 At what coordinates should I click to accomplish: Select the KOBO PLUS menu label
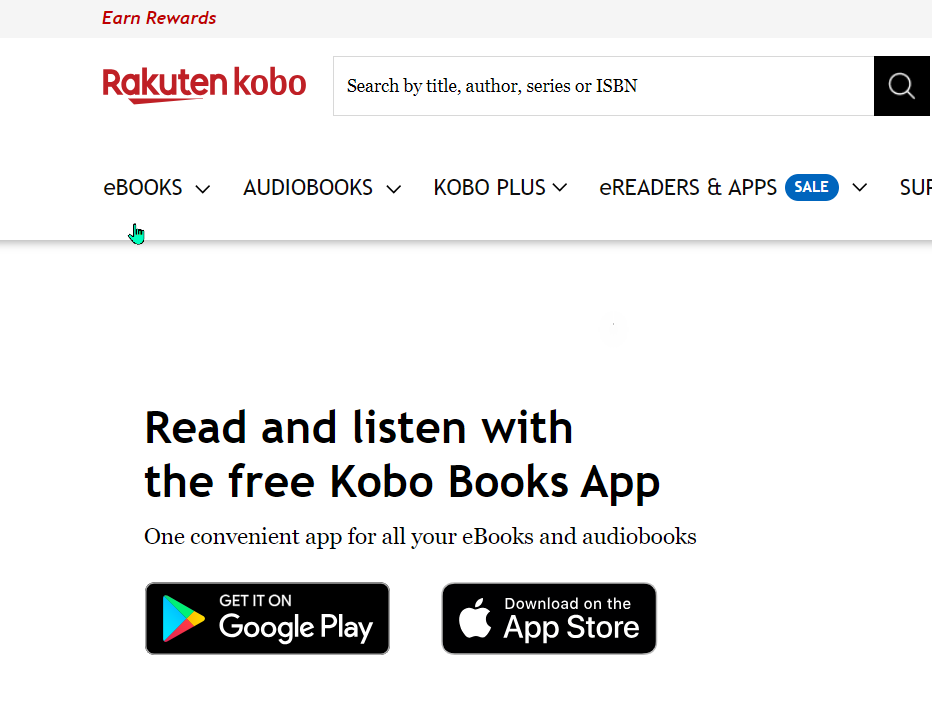pos(489,188)
